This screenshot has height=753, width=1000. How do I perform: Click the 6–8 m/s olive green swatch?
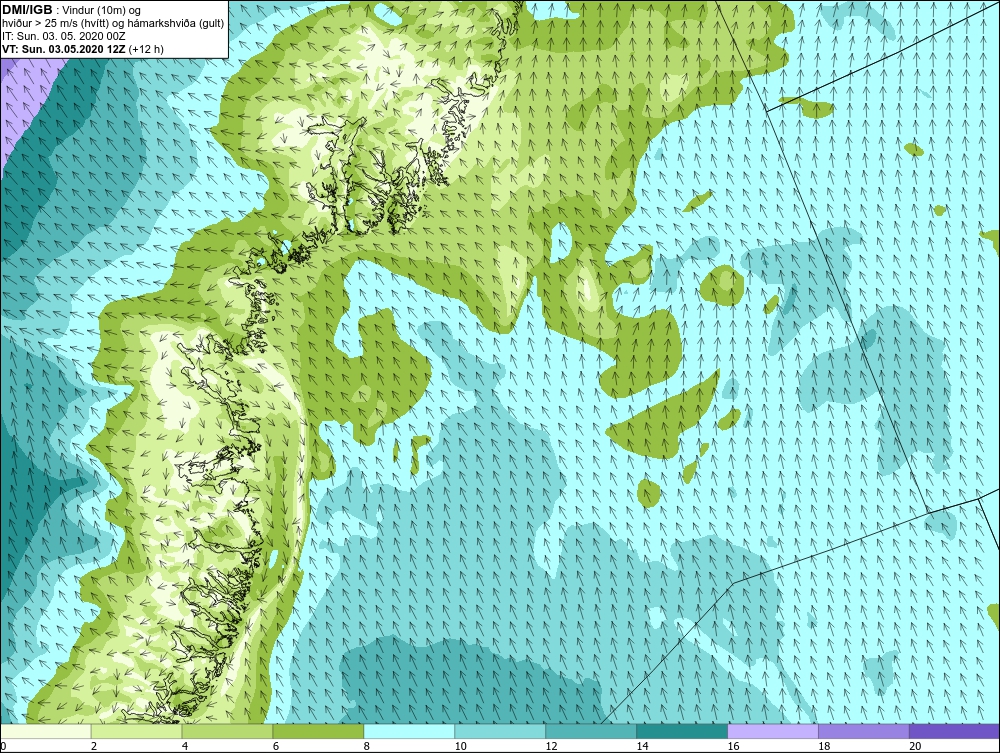coord(318,731)
